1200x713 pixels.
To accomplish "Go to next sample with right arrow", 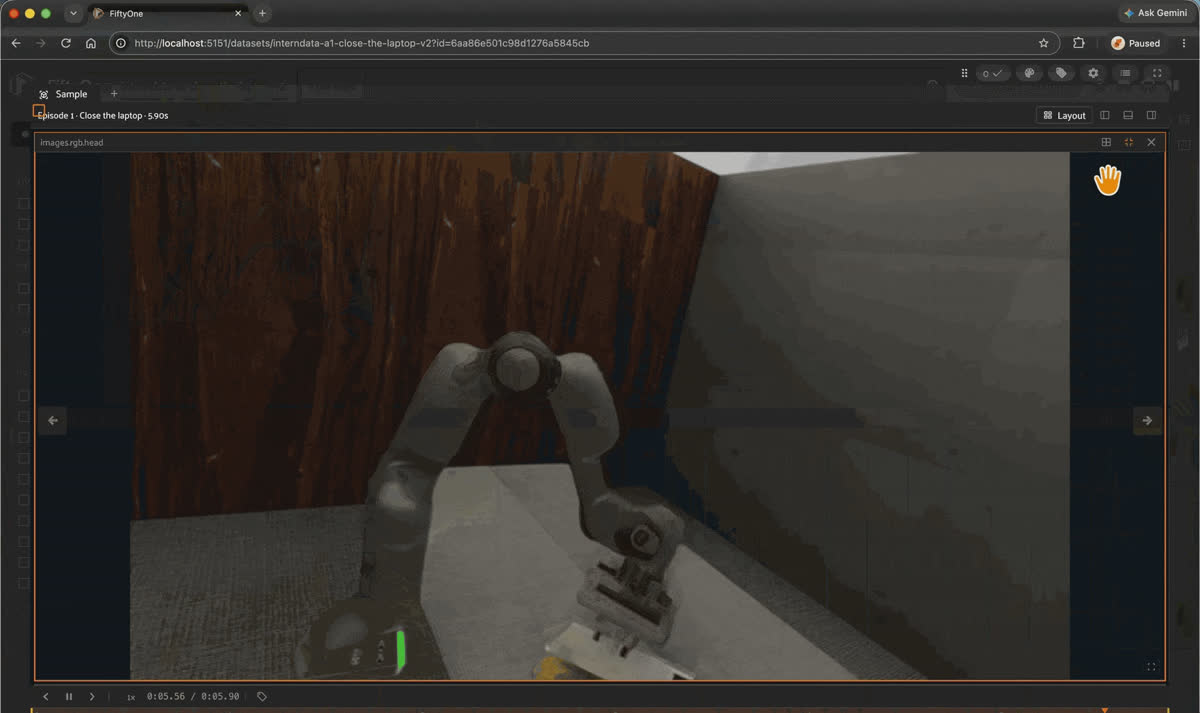I will tap(1147, 420).
